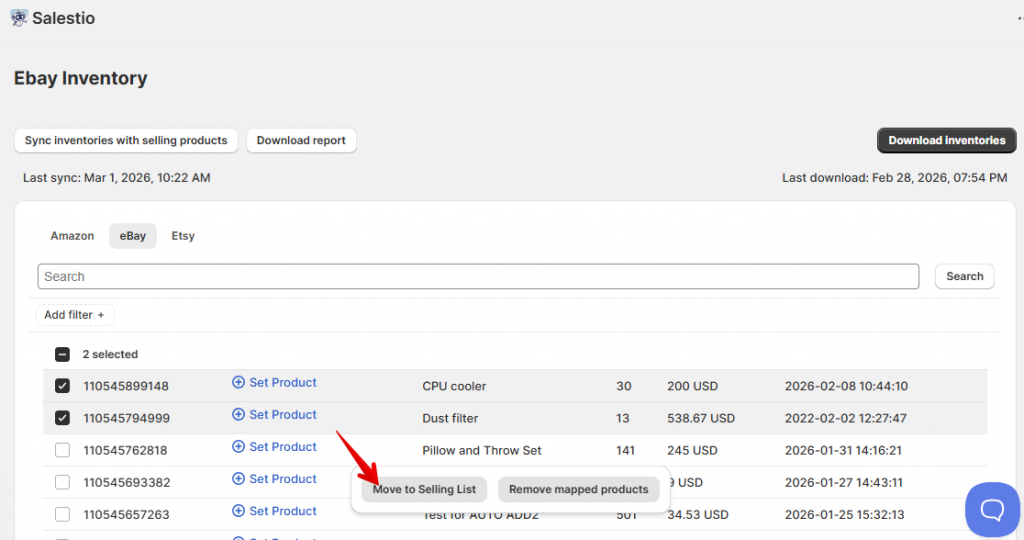Screen dimensions: 1024x540
Task: Switch to the Etsy tab
Action: pyautogui.click(x=183, y=236)
